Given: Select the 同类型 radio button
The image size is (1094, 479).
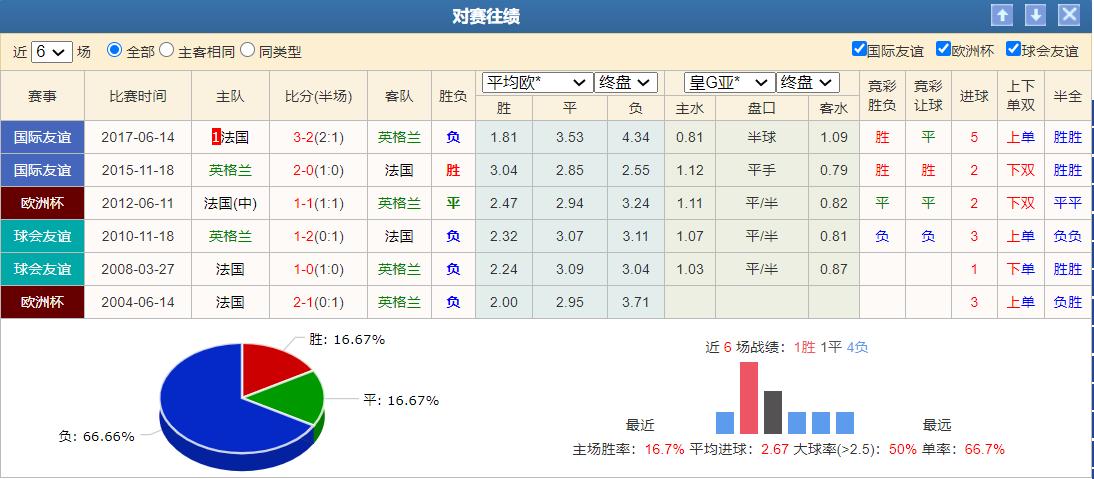Looking at the screenshot, I should [247, 50].
